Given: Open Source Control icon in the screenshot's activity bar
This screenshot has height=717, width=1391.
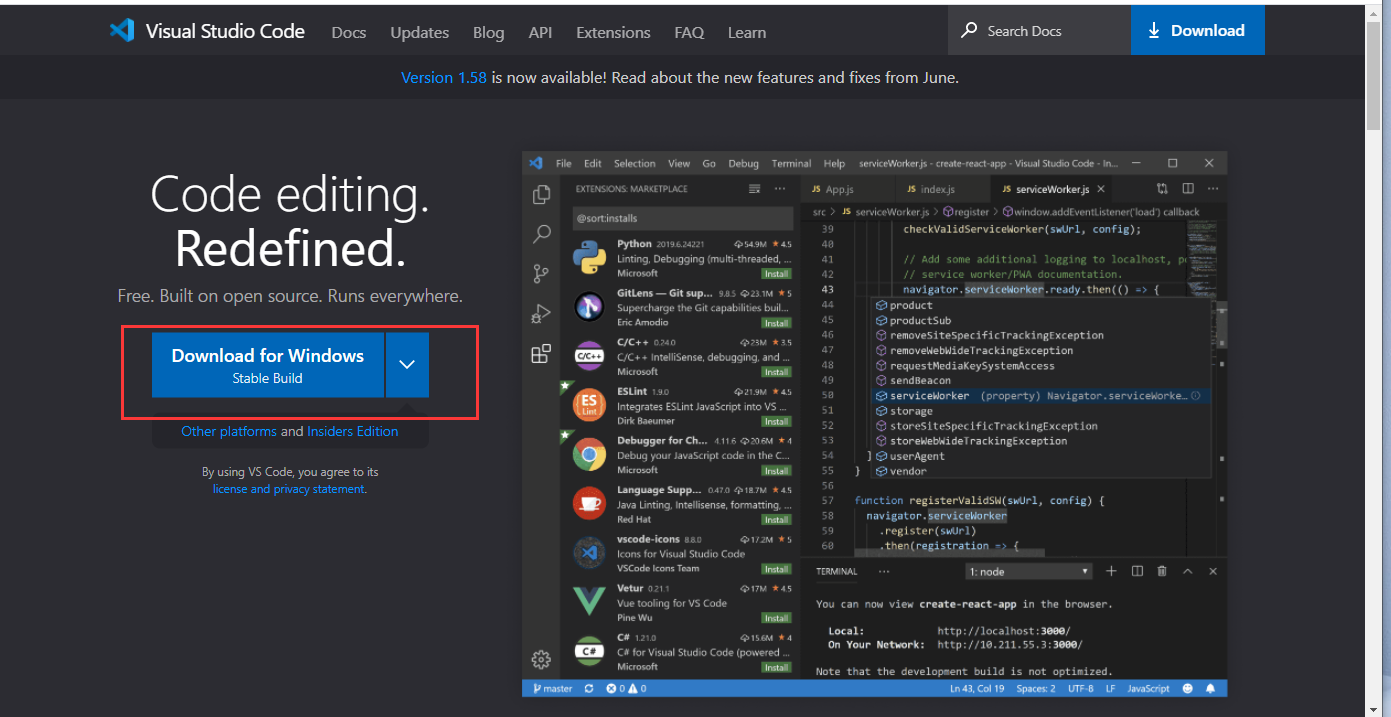Looking at the screenshot, I should click(541, 273).
